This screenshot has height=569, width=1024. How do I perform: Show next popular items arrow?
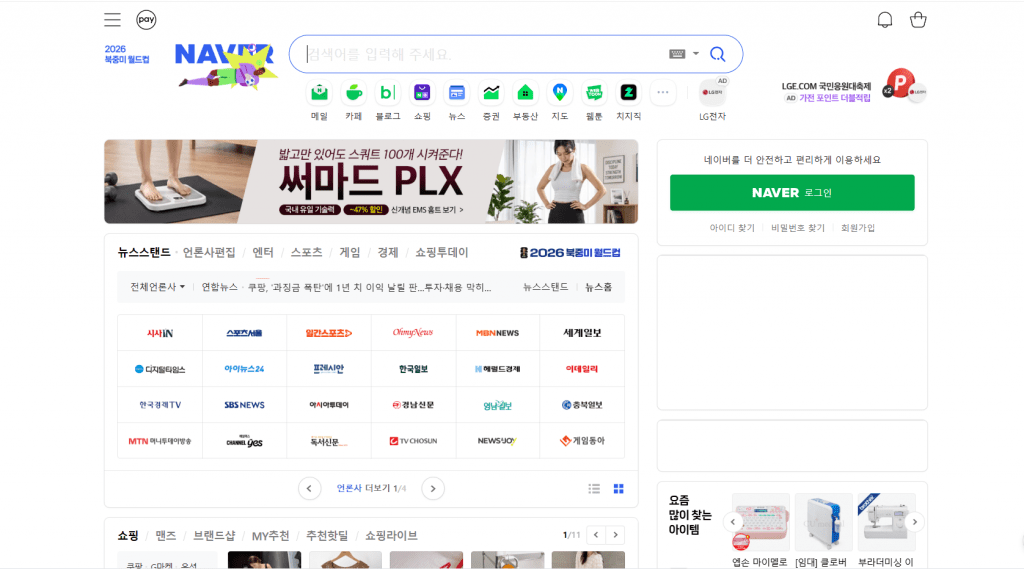pyautogui.click(x=915, y=522)
